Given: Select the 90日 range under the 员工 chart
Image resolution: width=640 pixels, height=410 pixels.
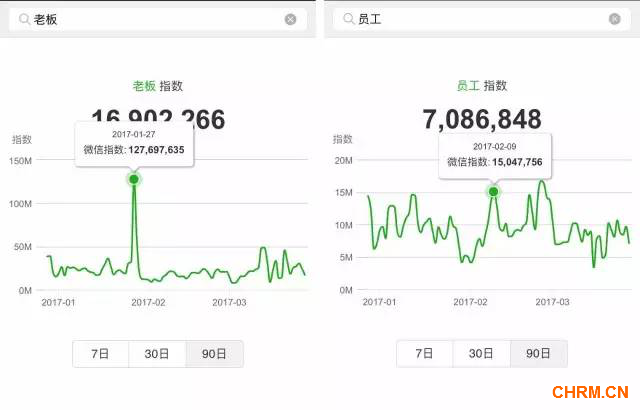Looking at the screenshot, I should (x=538, y=354).
